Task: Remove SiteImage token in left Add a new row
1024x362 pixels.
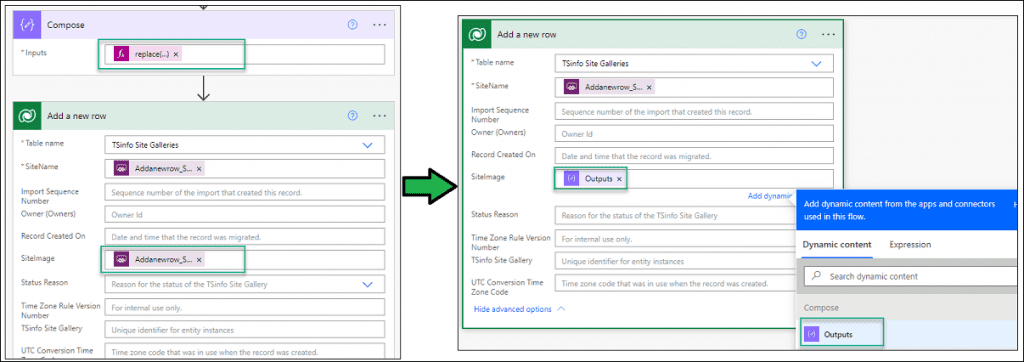Action: [x=199, y=259]
